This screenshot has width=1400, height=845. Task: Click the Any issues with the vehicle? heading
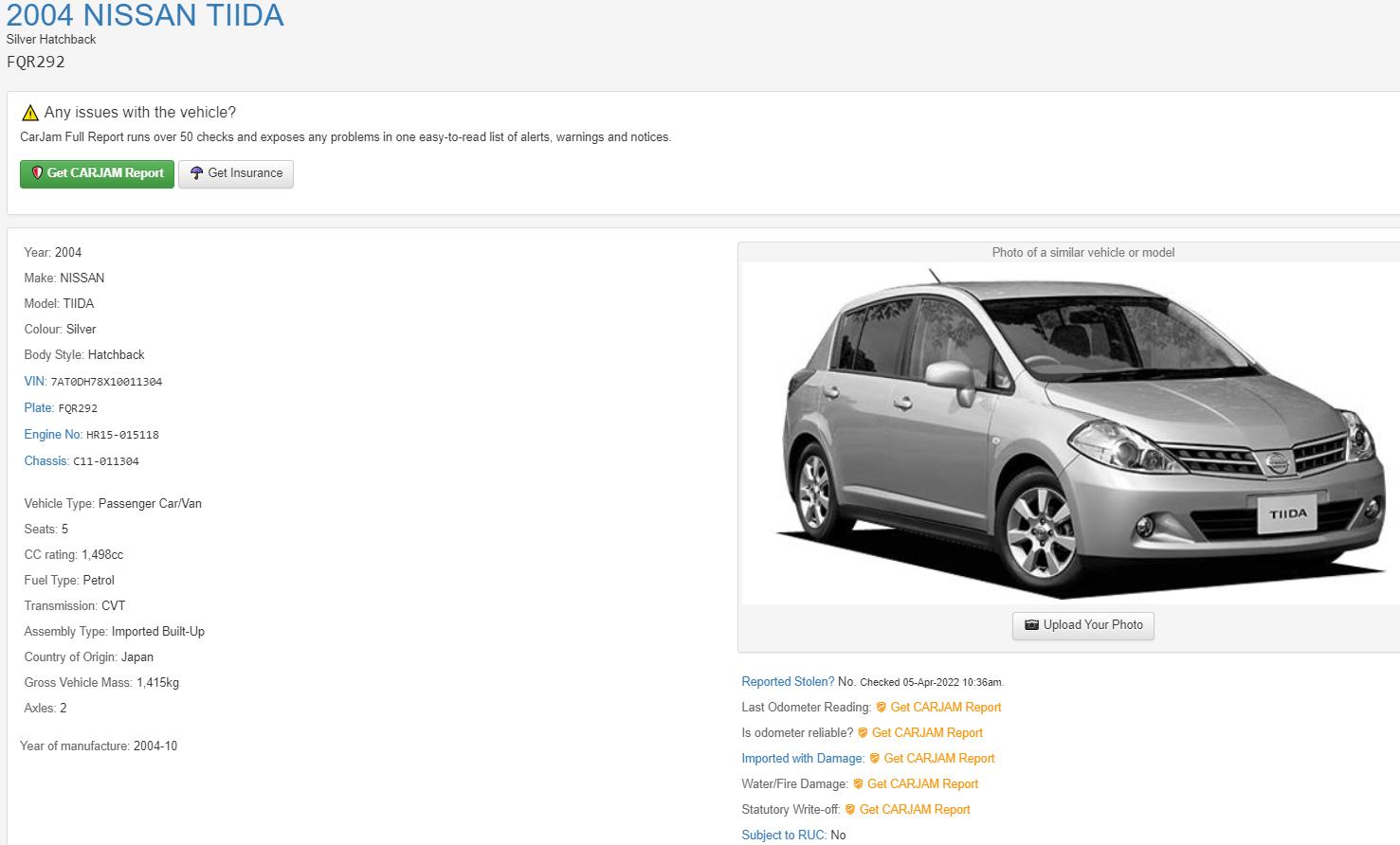point(140,112)
